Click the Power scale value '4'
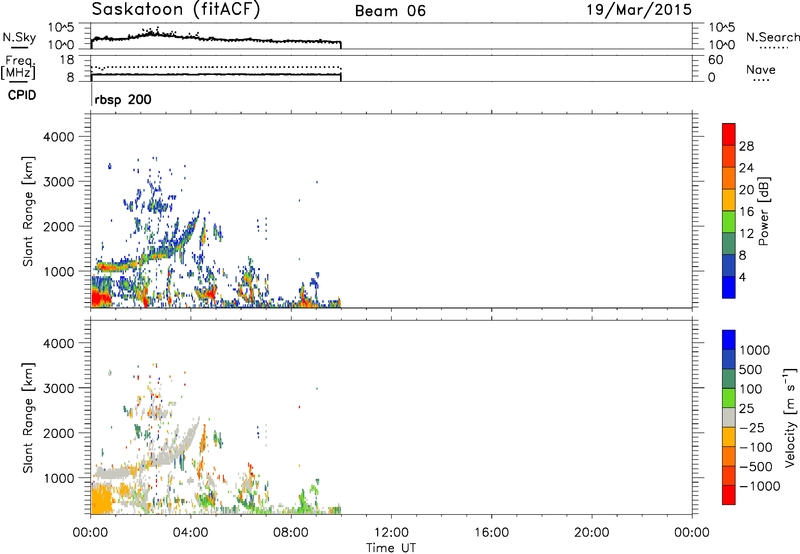Viewport: 800px width, 554px height. coord(743,277)
